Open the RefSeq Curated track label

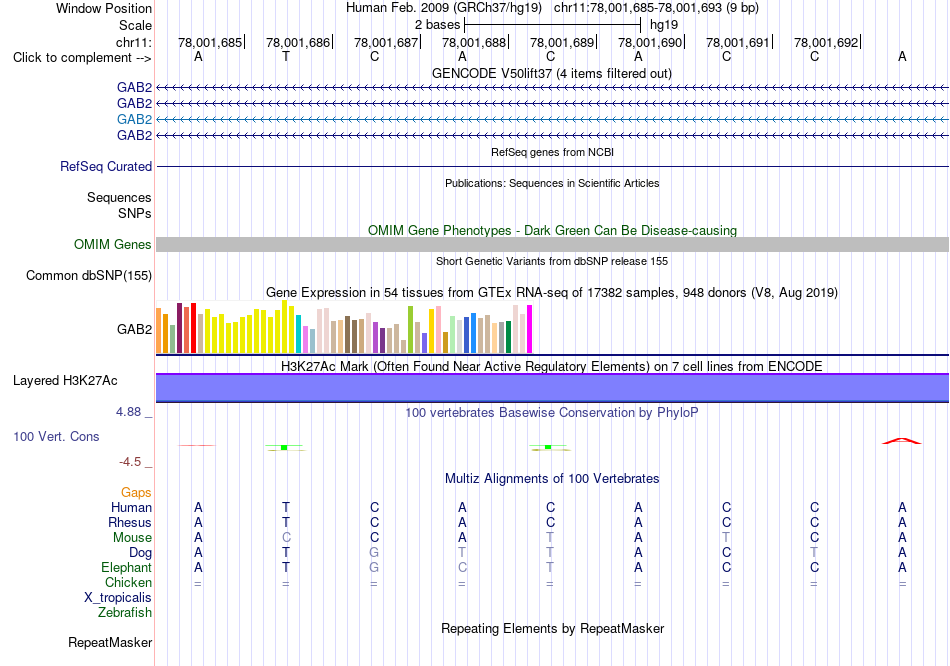click(x=105, y=167)
